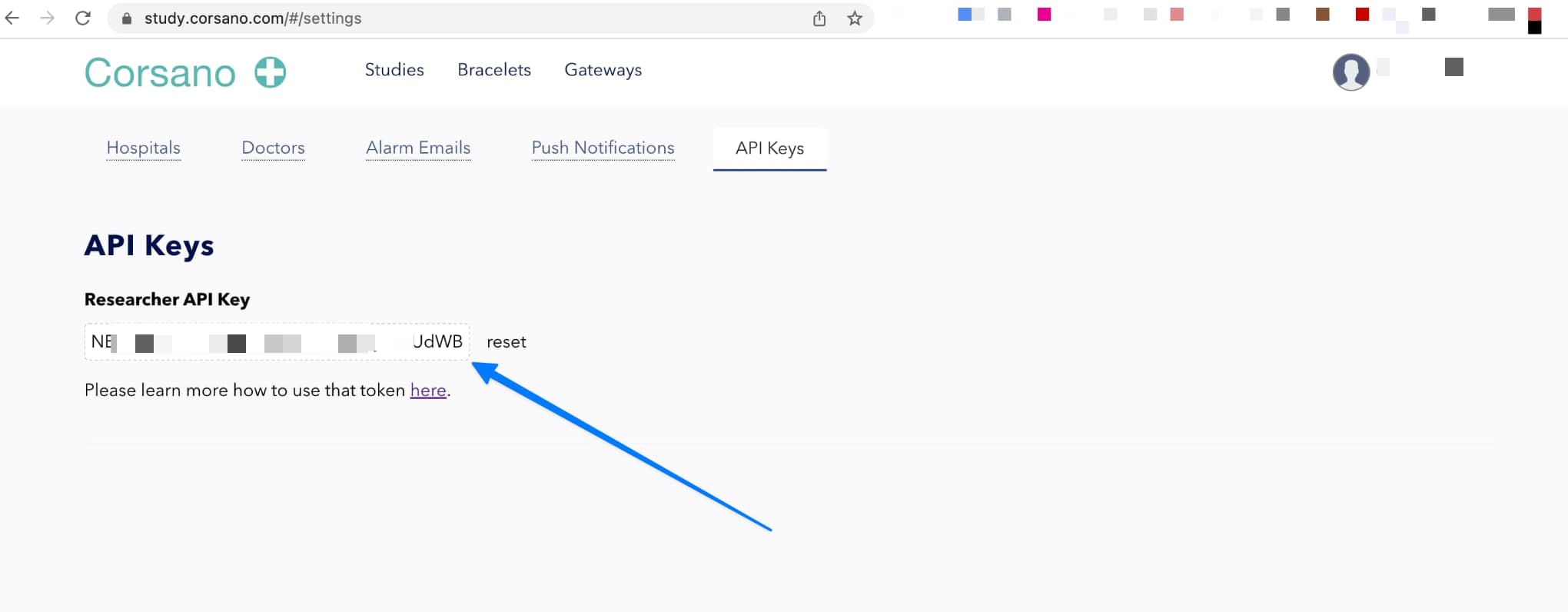Select the Push Notifications tab
1568x612 pixels.
pyautogui.click(x=603, y=148)
